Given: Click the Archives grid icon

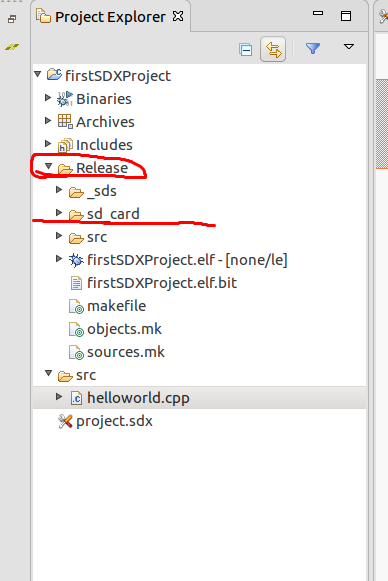Looking at the screenshot, I should click(x=65, y=122).
